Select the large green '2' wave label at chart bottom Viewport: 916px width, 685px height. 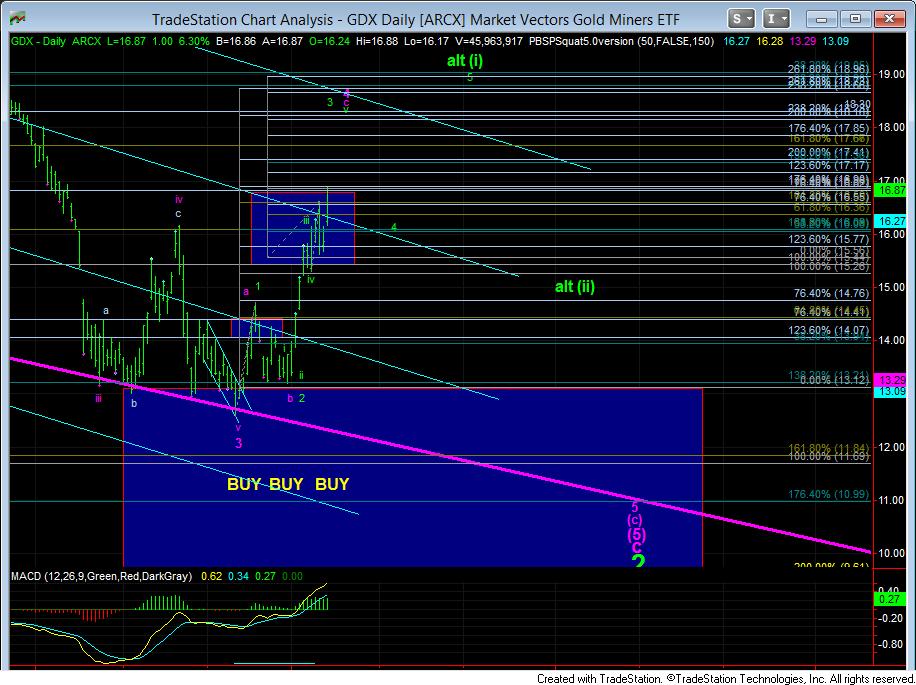coord(637,561)
